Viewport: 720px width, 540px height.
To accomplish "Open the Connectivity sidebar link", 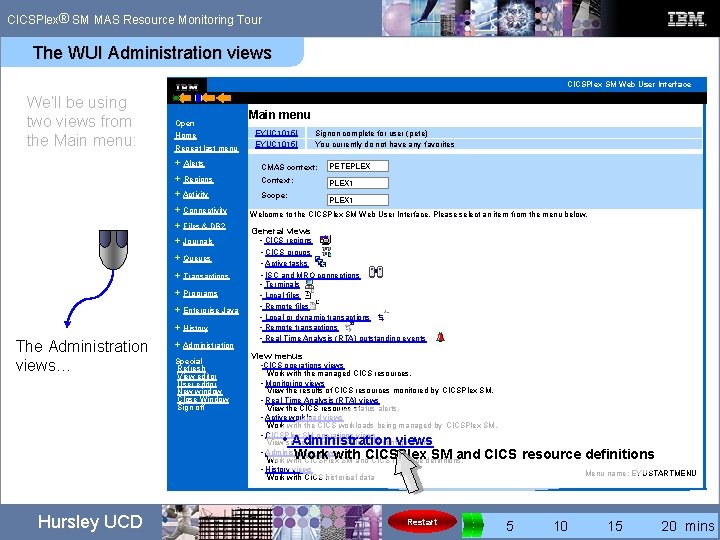I will pyautogui.click(x=205, y=210).
